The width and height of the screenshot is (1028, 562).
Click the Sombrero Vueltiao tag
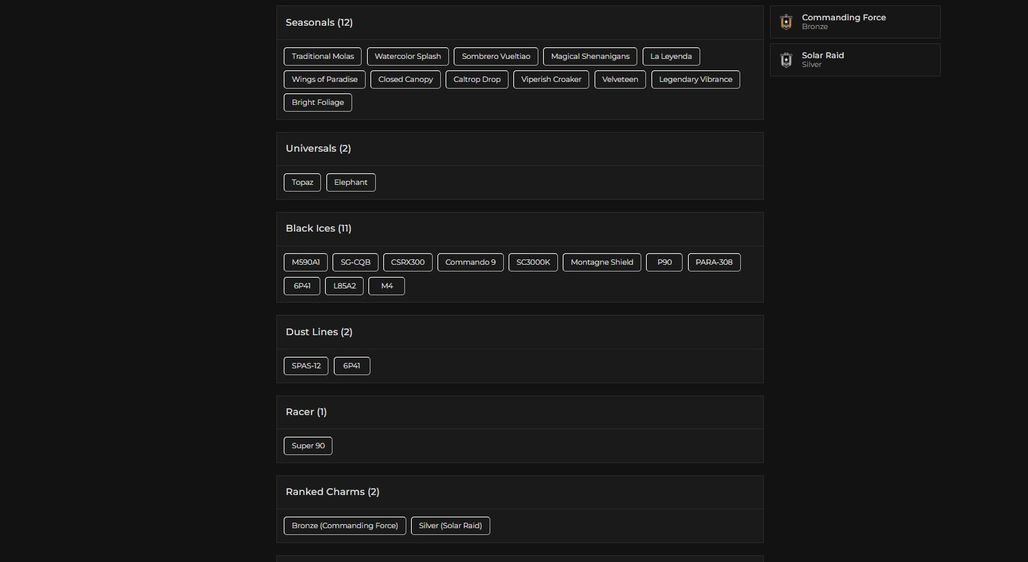(496, 56)
